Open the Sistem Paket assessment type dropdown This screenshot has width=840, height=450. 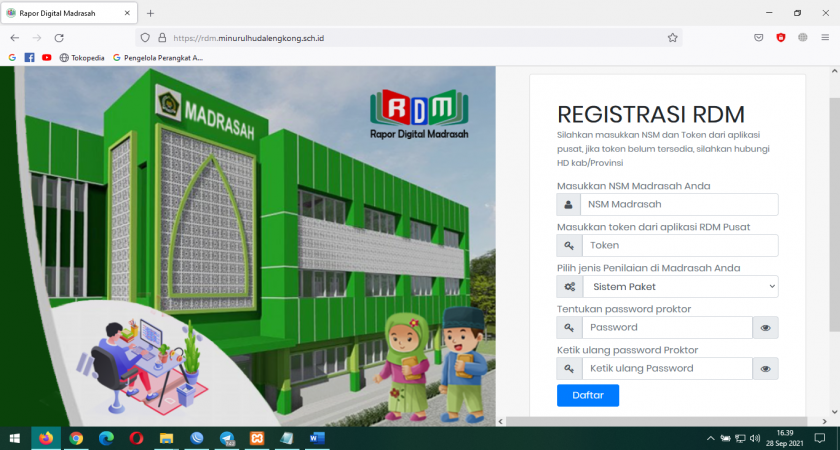pyautogui.click(x=680, y=287)
